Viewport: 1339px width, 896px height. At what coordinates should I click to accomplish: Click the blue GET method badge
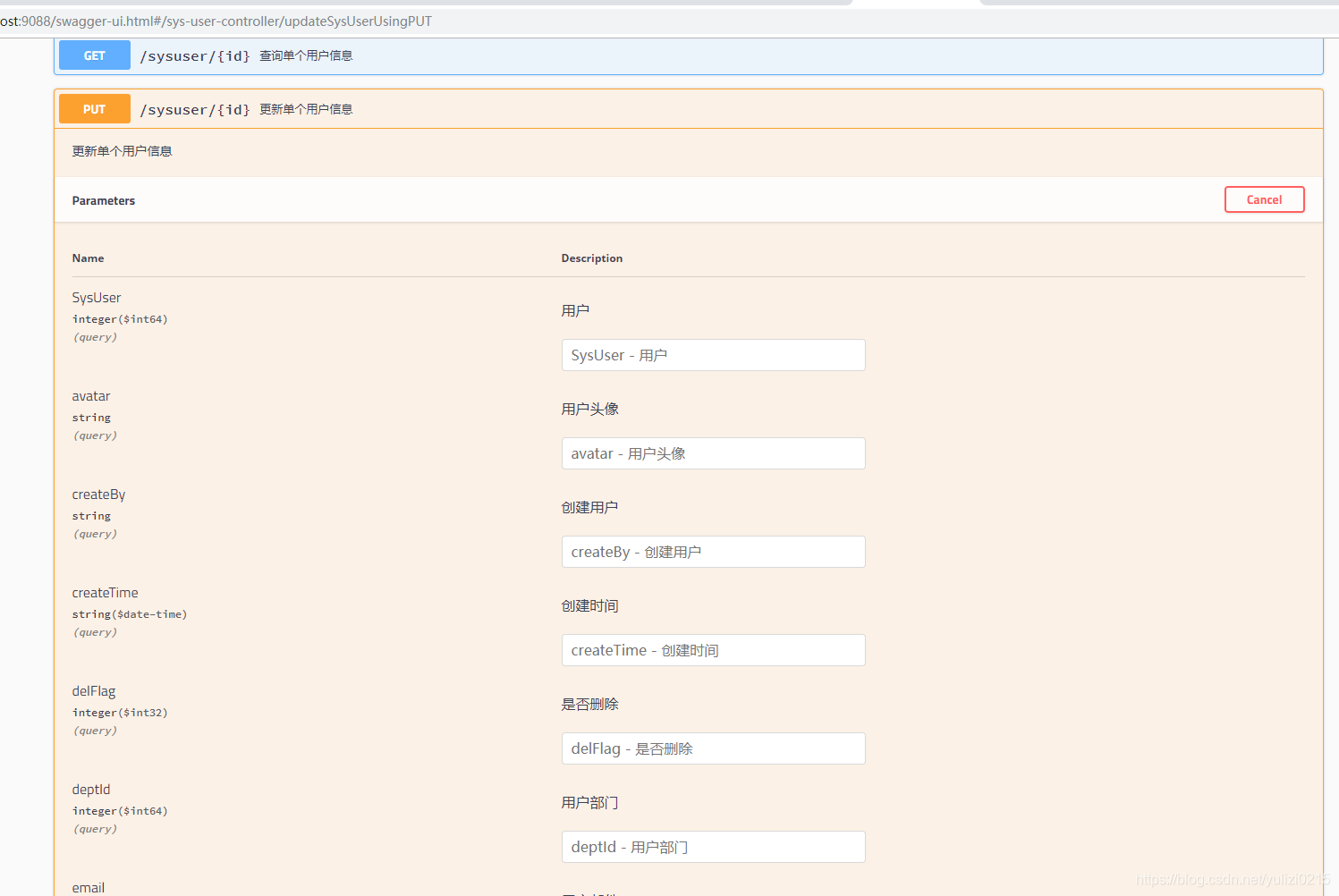94,55
